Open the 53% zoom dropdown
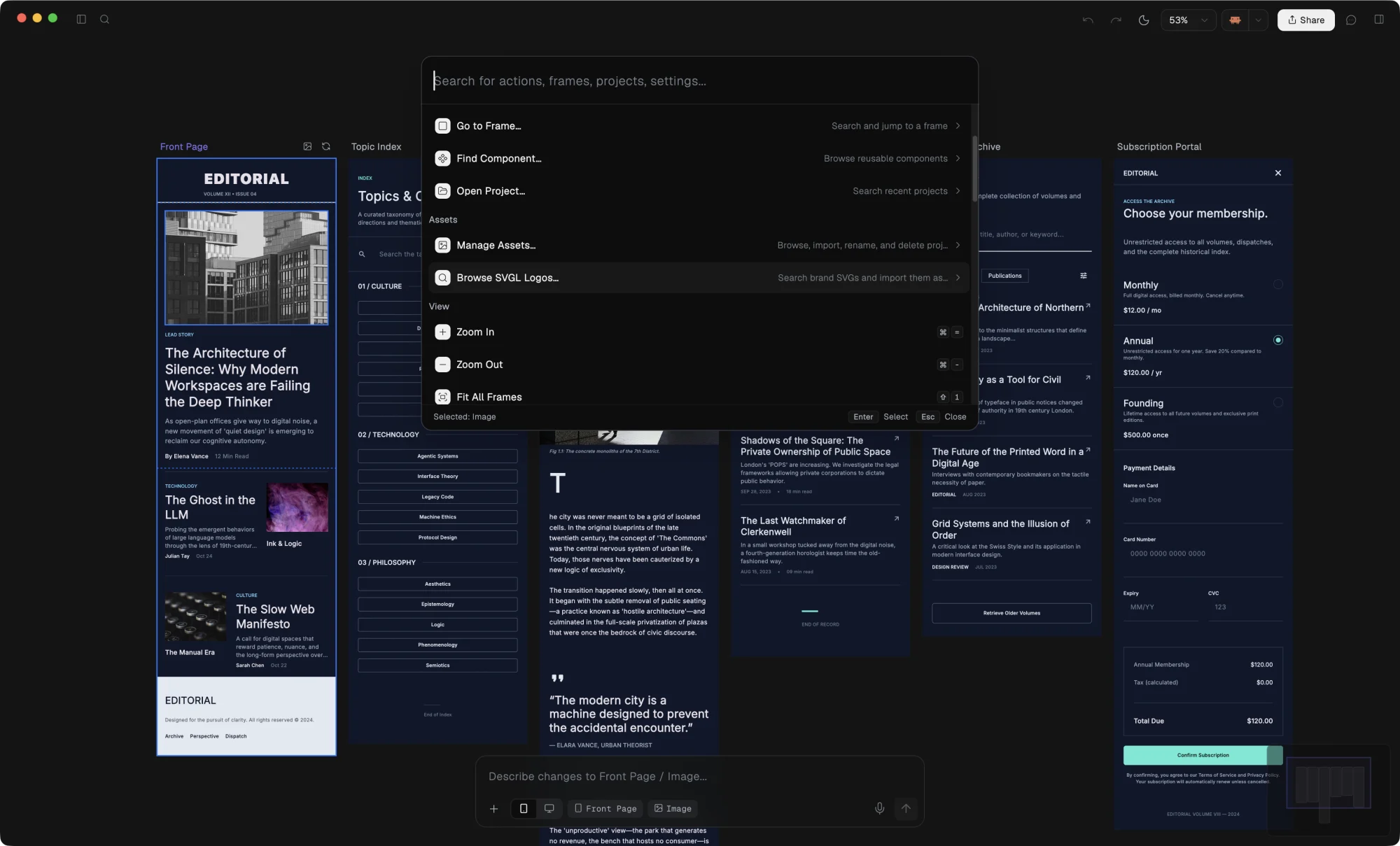This screenshot has width=1400, height=846. point(1188,20)
